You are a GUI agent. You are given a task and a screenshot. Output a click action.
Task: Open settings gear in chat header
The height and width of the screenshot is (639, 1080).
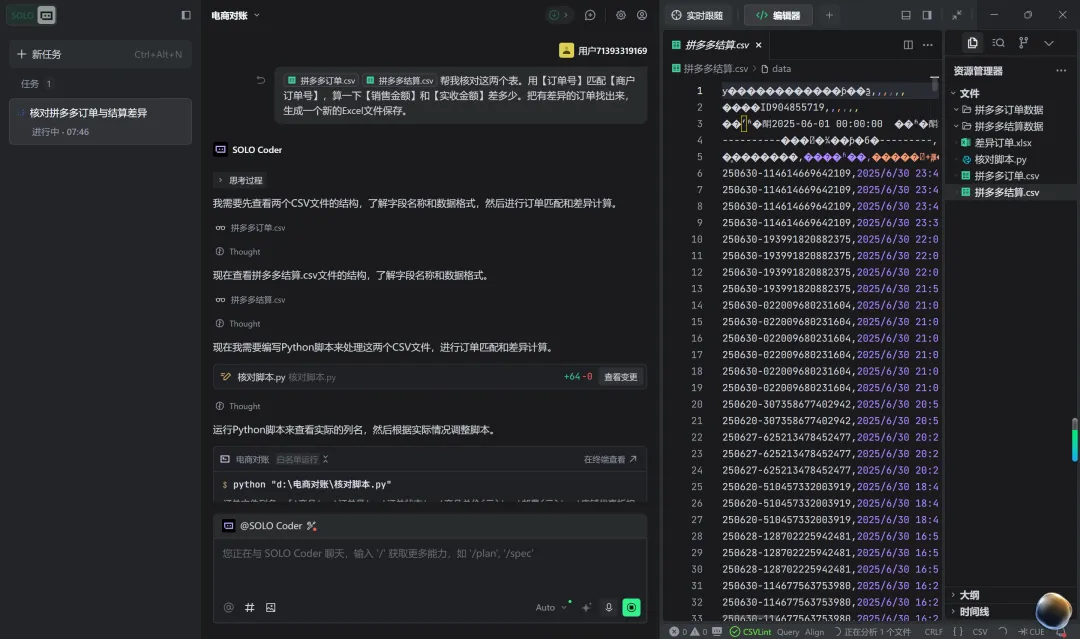621,15
